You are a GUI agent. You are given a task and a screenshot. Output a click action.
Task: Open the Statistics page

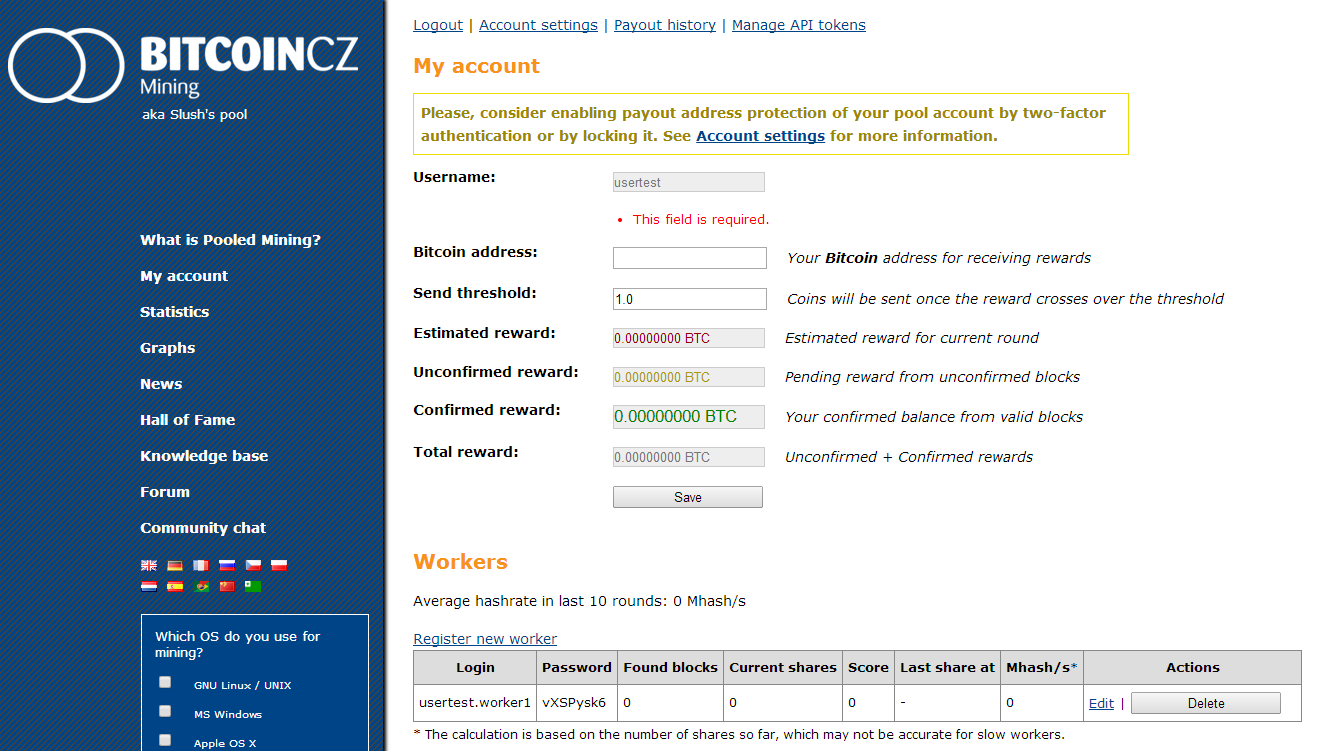click(174, 312)
